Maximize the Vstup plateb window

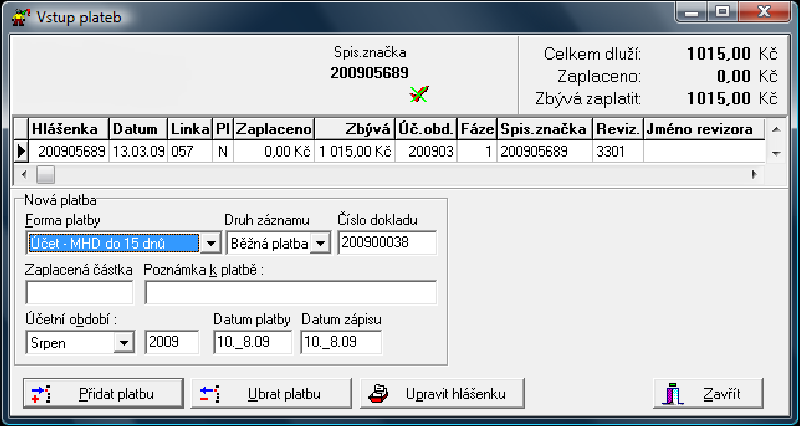[x=721, y=12]
